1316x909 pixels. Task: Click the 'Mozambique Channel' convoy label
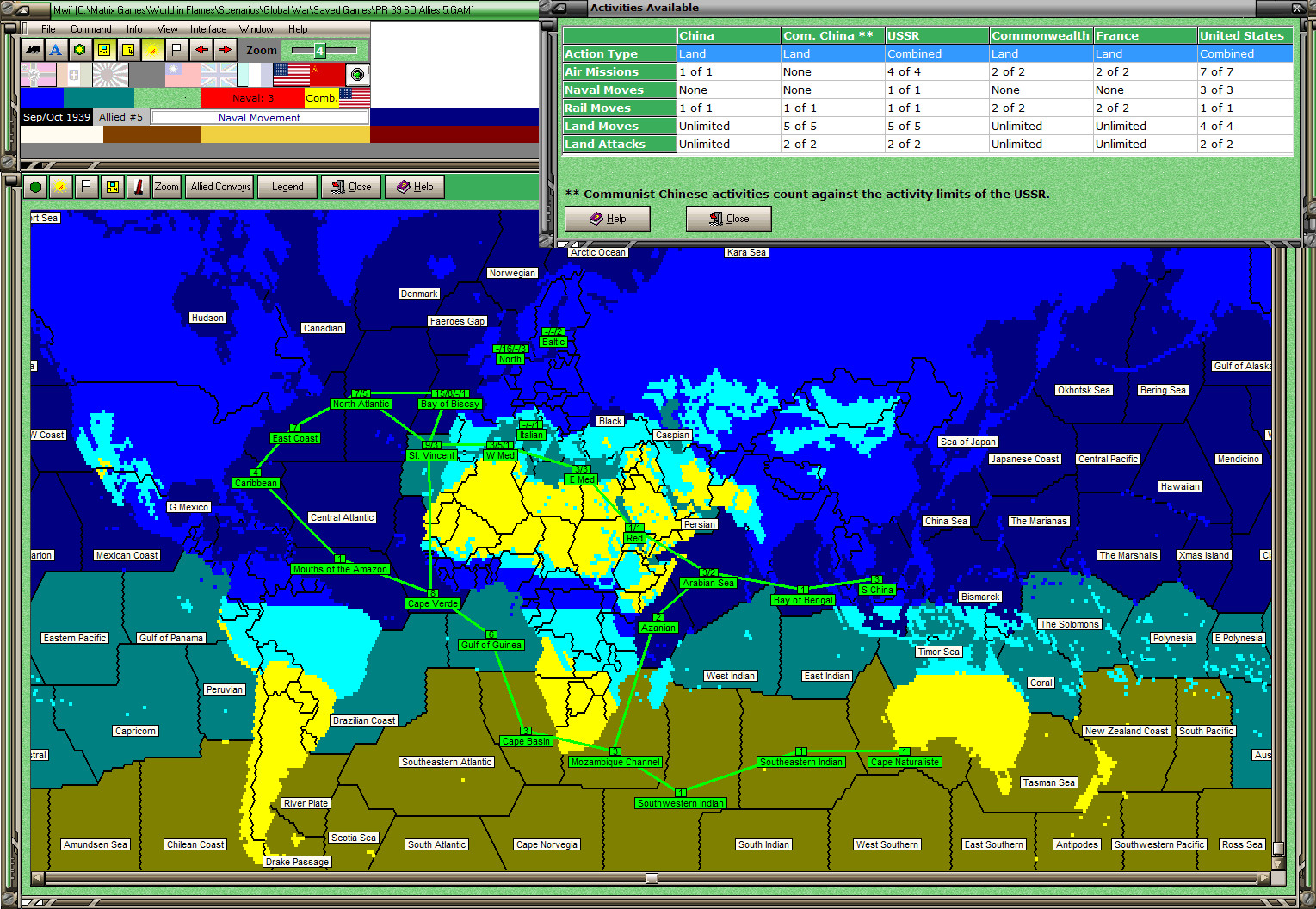pyautogui.click(x=615, y=762)
